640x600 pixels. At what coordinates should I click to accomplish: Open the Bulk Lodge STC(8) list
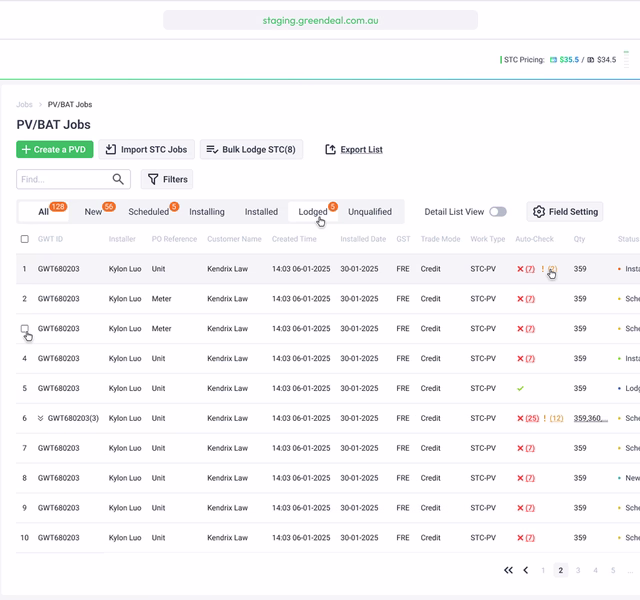pos(250,150)
